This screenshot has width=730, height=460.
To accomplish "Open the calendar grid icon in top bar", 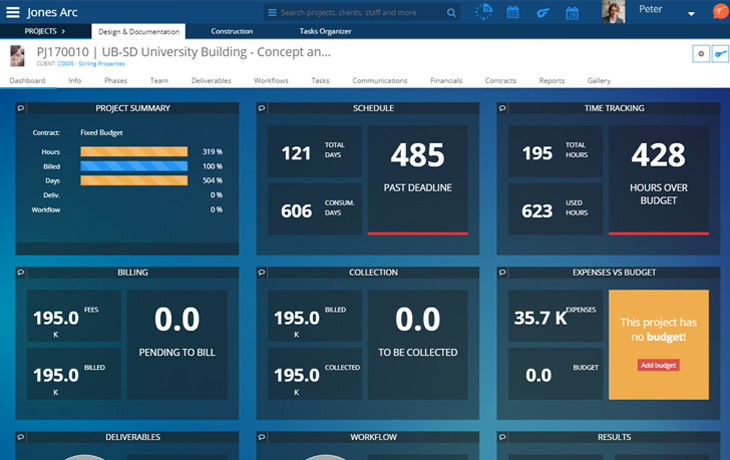I will coord(513,12).
